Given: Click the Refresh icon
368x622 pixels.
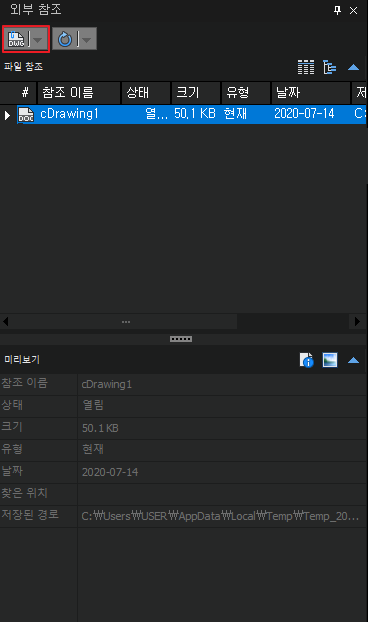Looking at the screenshot, I should [x=65, y=39].
